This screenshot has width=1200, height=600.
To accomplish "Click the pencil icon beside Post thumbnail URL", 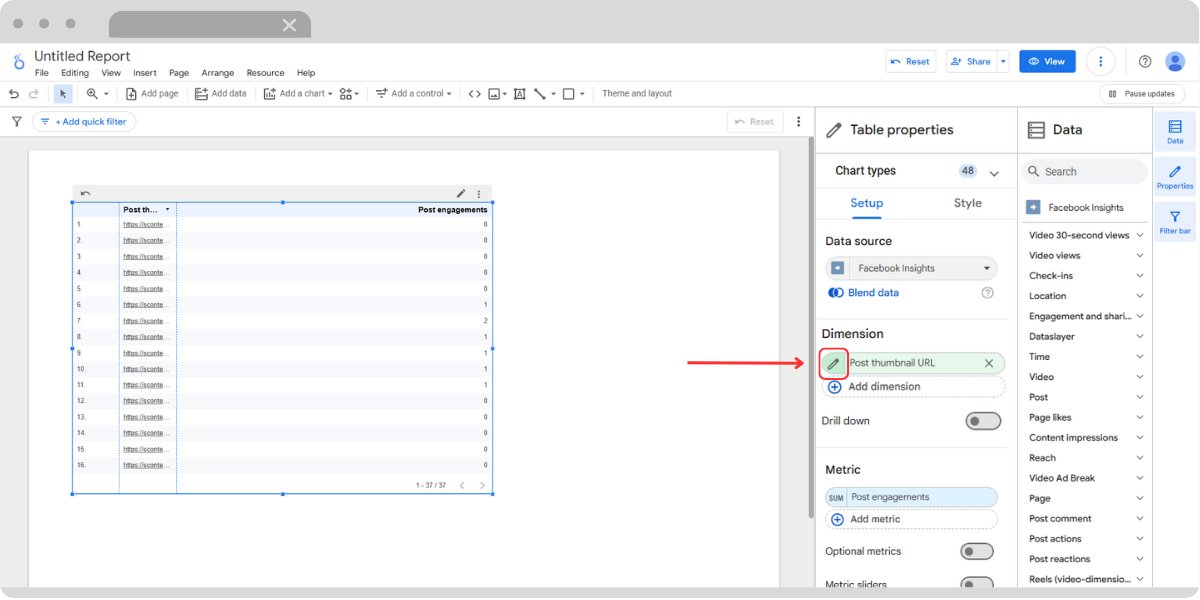I will pyautogui.click(x=834, y=364).
